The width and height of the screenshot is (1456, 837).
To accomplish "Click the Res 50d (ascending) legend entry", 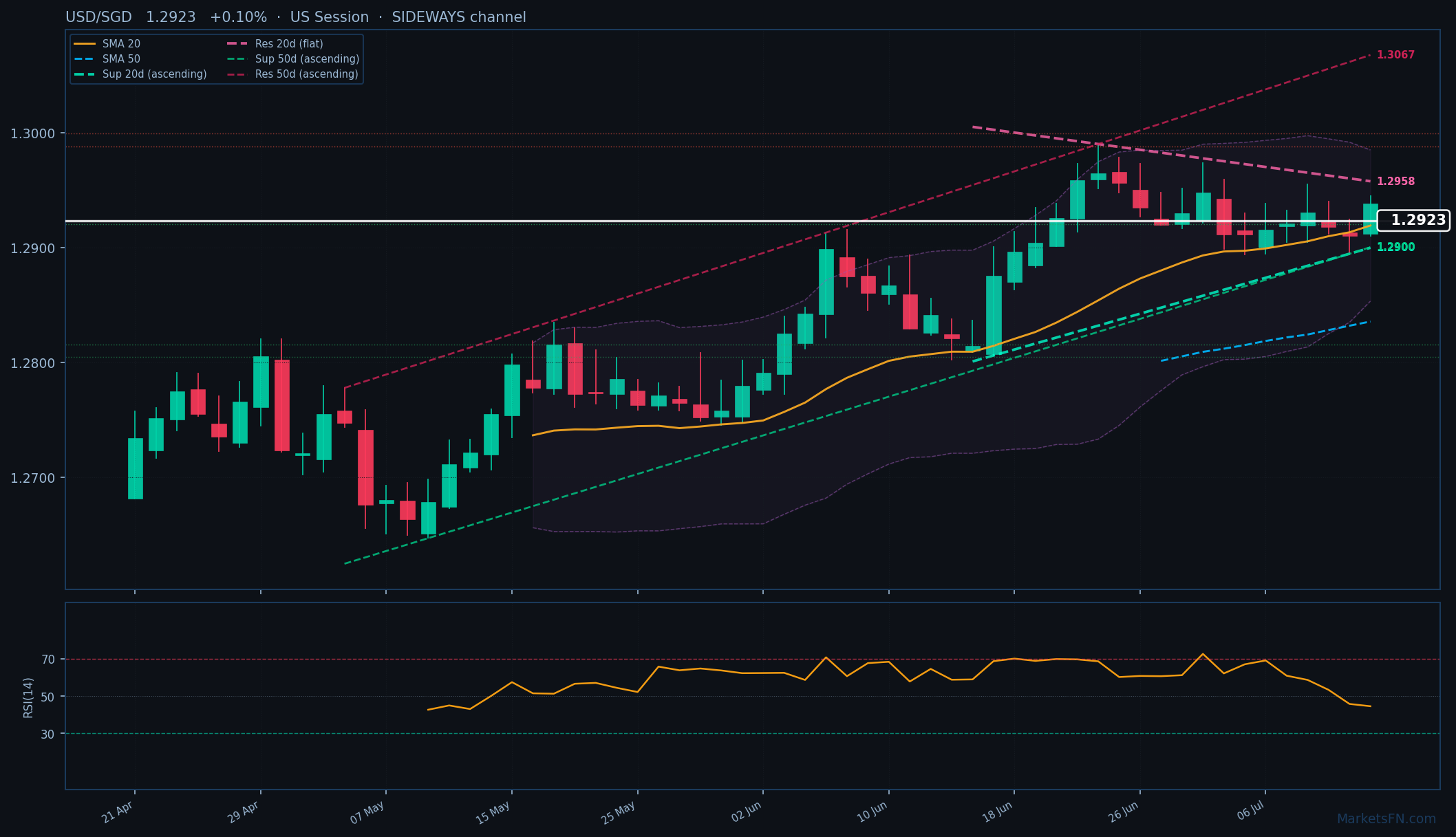I will [x=292, y=74].
